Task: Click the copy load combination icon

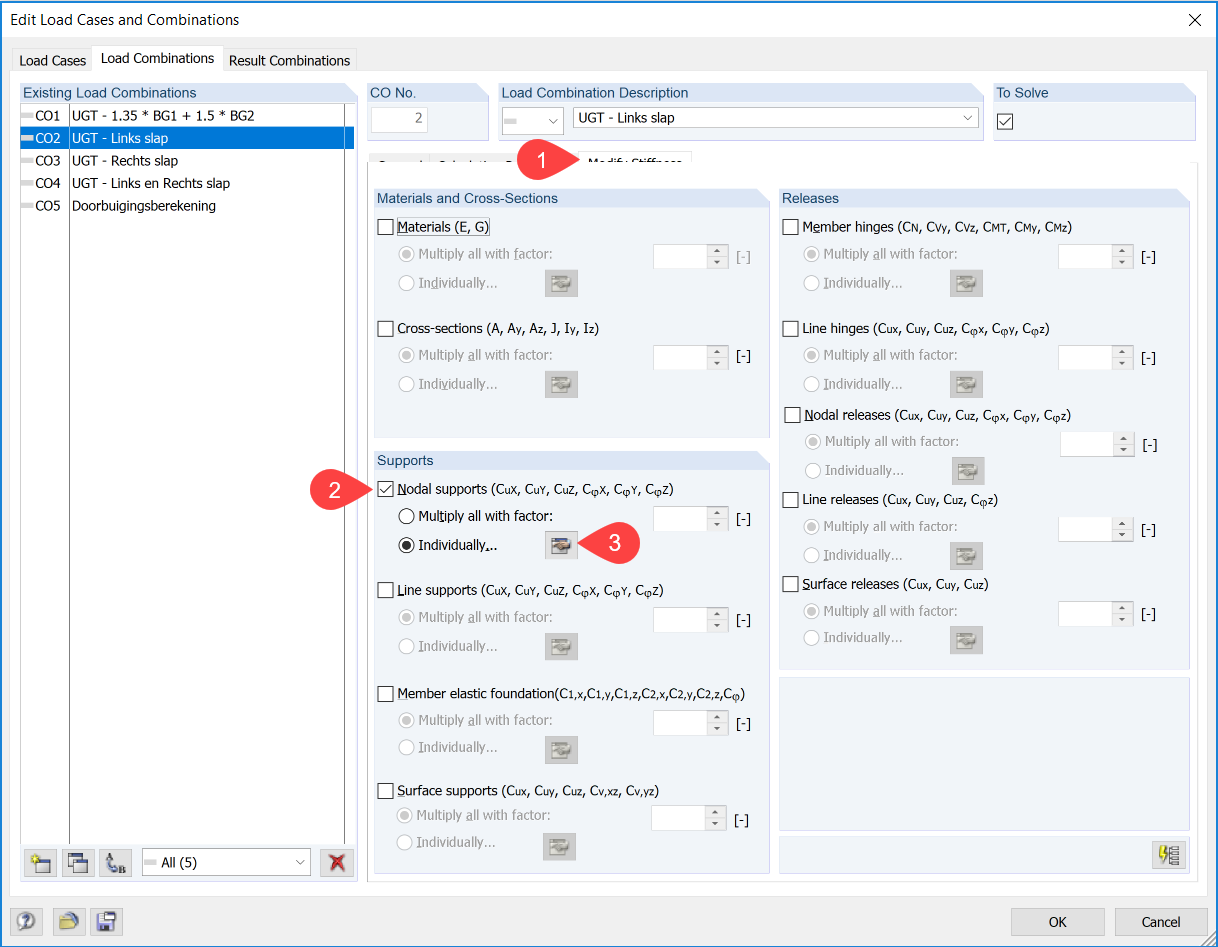Action: click(x=78, y=862)
